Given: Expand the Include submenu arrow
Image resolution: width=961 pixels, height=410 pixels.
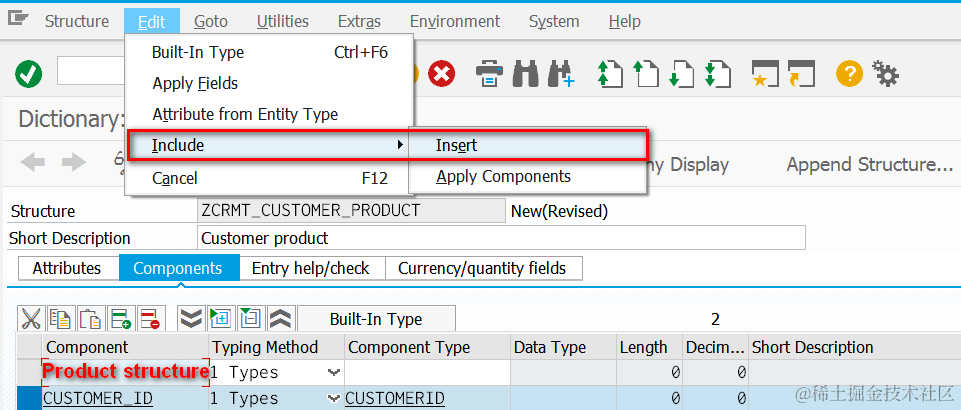Looking at the screenshot, I should (400, 145).
